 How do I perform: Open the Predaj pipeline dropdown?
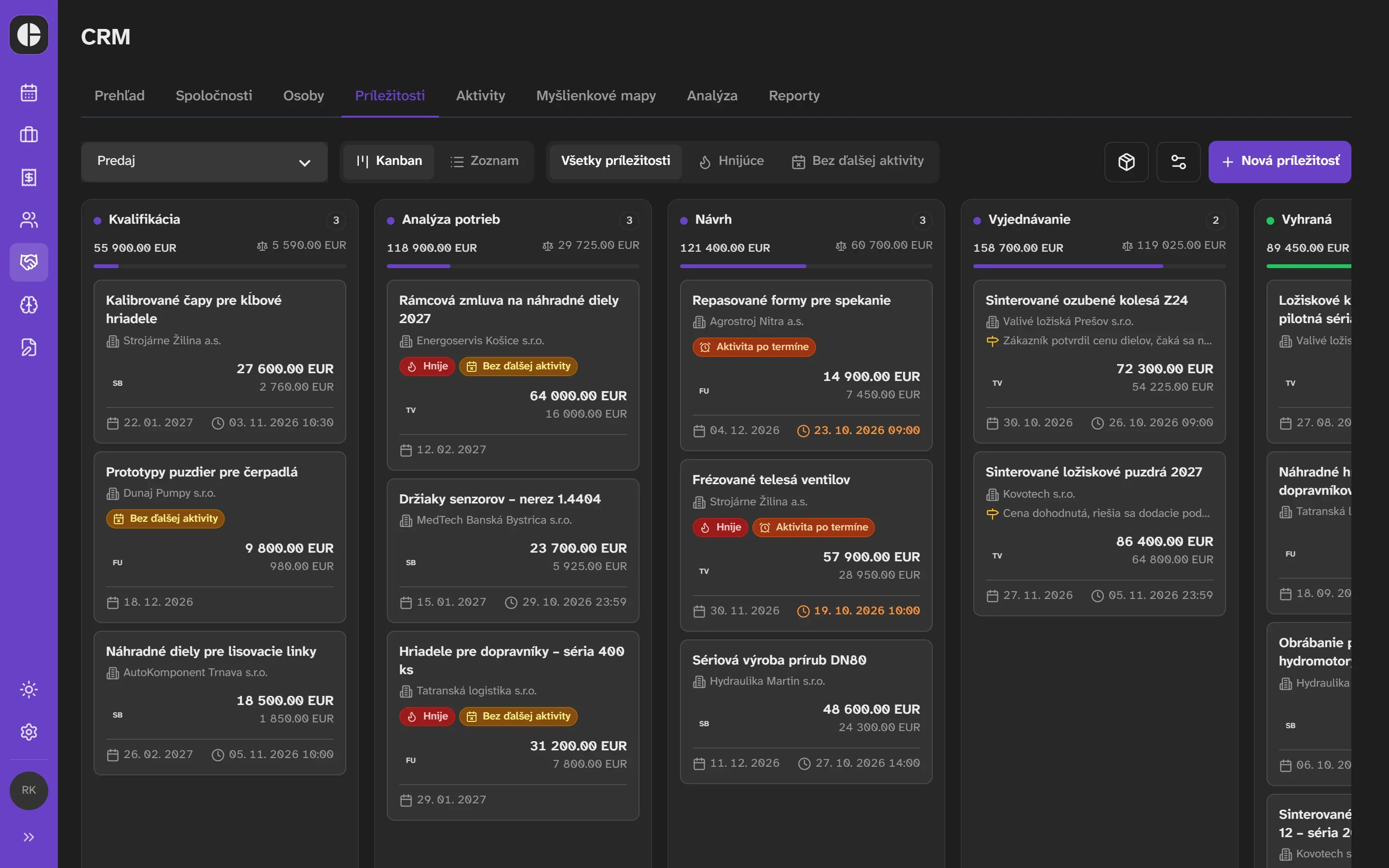point(204,162)
